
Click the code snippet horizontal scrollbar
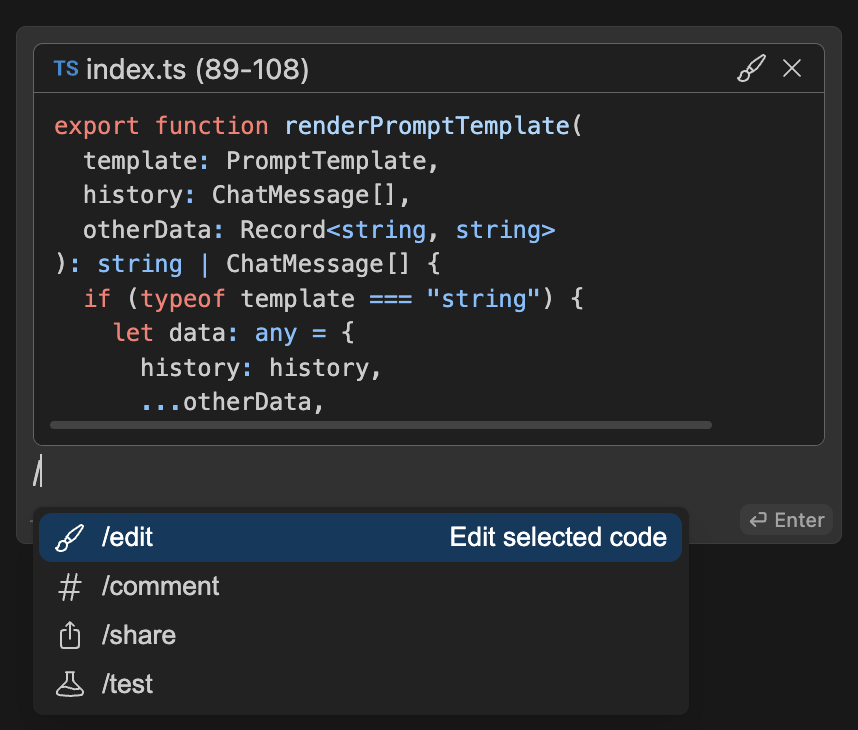click(x=380, y=425)
